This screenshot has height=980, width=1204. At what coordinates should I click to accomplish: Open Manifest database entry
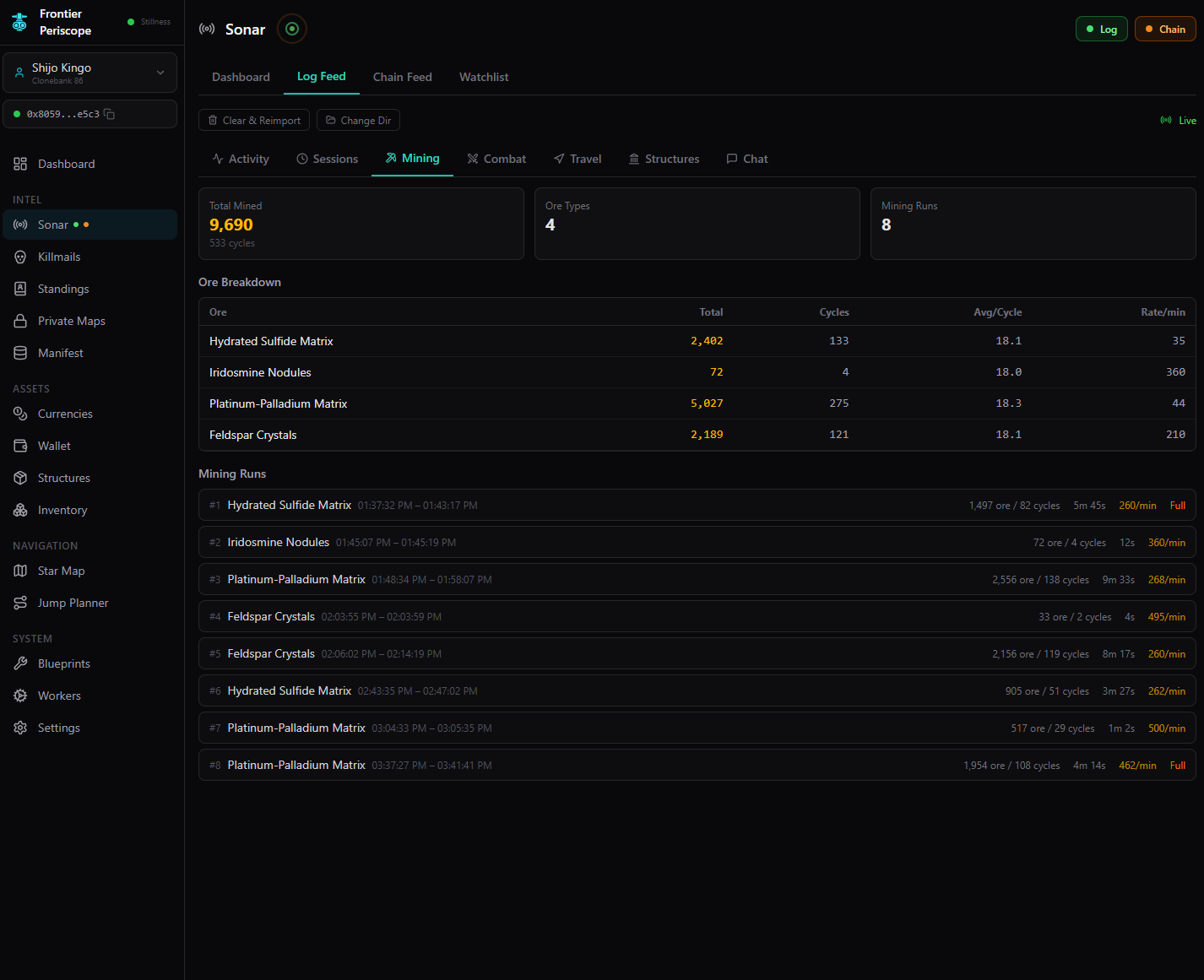[90, 353]
